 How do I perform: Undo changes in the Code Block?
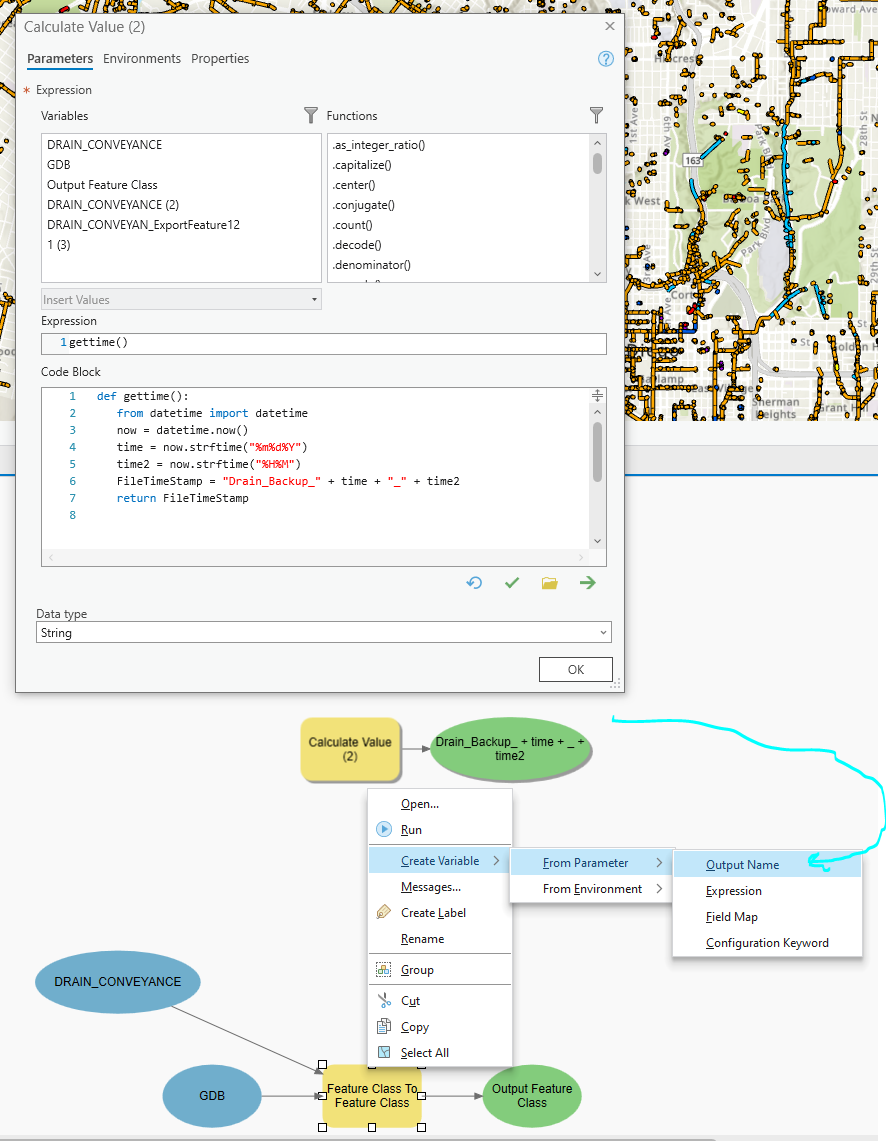tap(474, 583)
